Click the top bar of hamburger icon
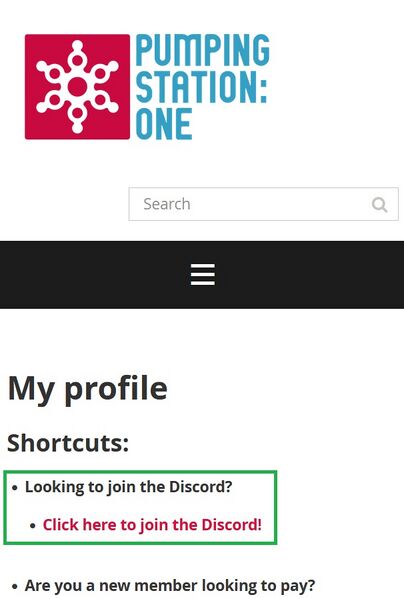Screen dimensions: 404x599 pos(203,265)
